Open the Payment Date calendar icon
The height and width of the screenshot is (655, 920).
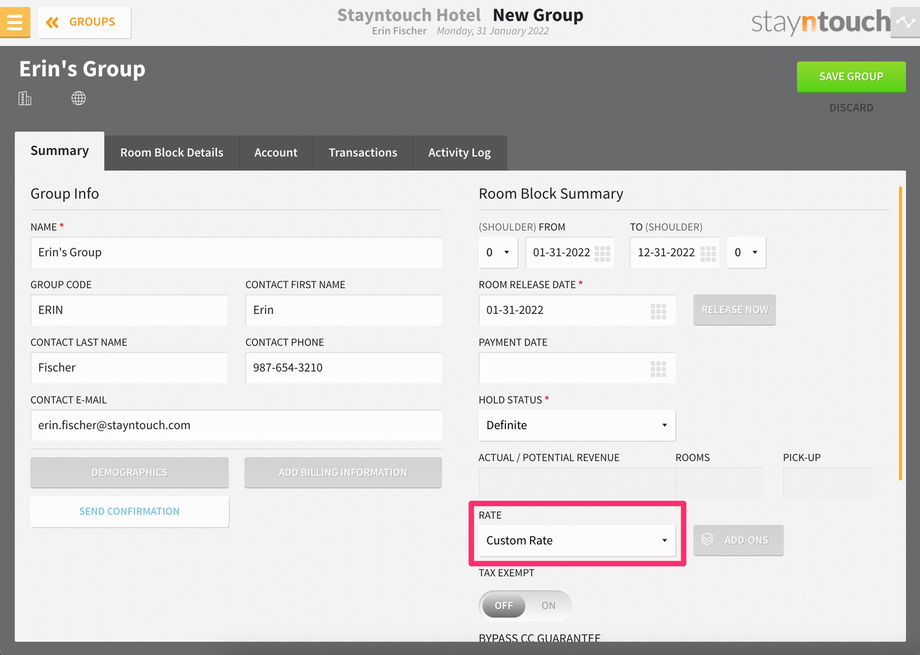tap(658, 369)
